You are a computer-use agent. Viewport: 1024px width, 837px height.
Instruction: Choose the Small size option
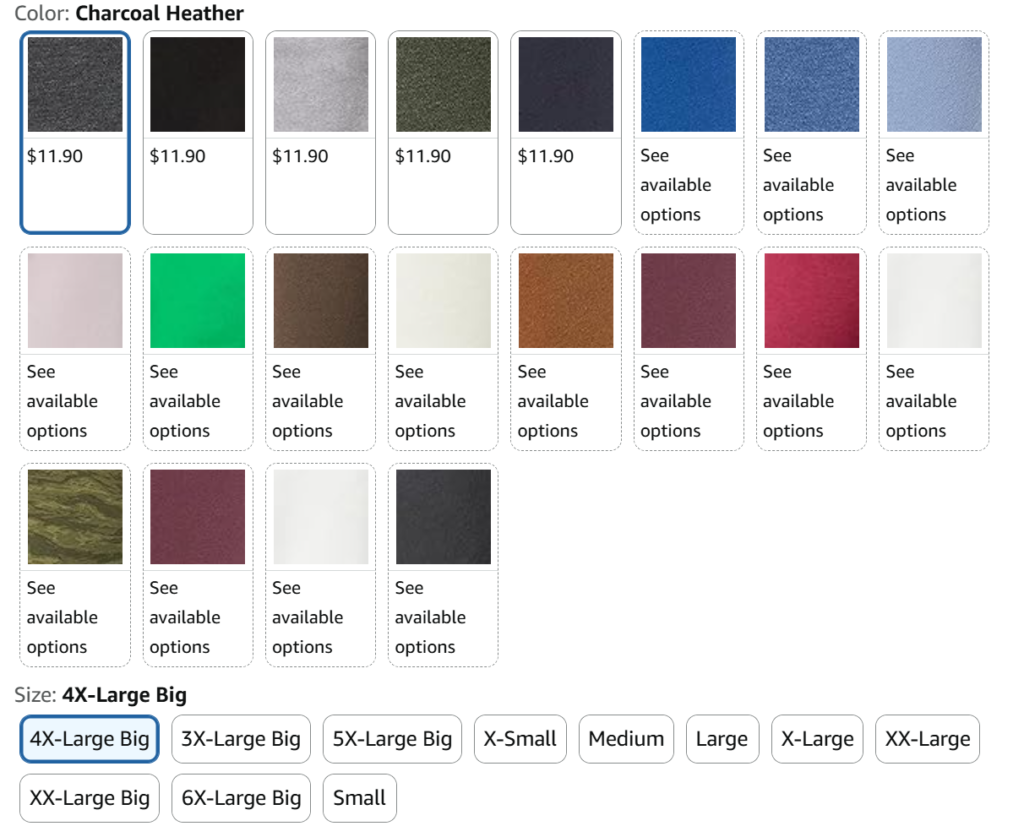[359, 798]
